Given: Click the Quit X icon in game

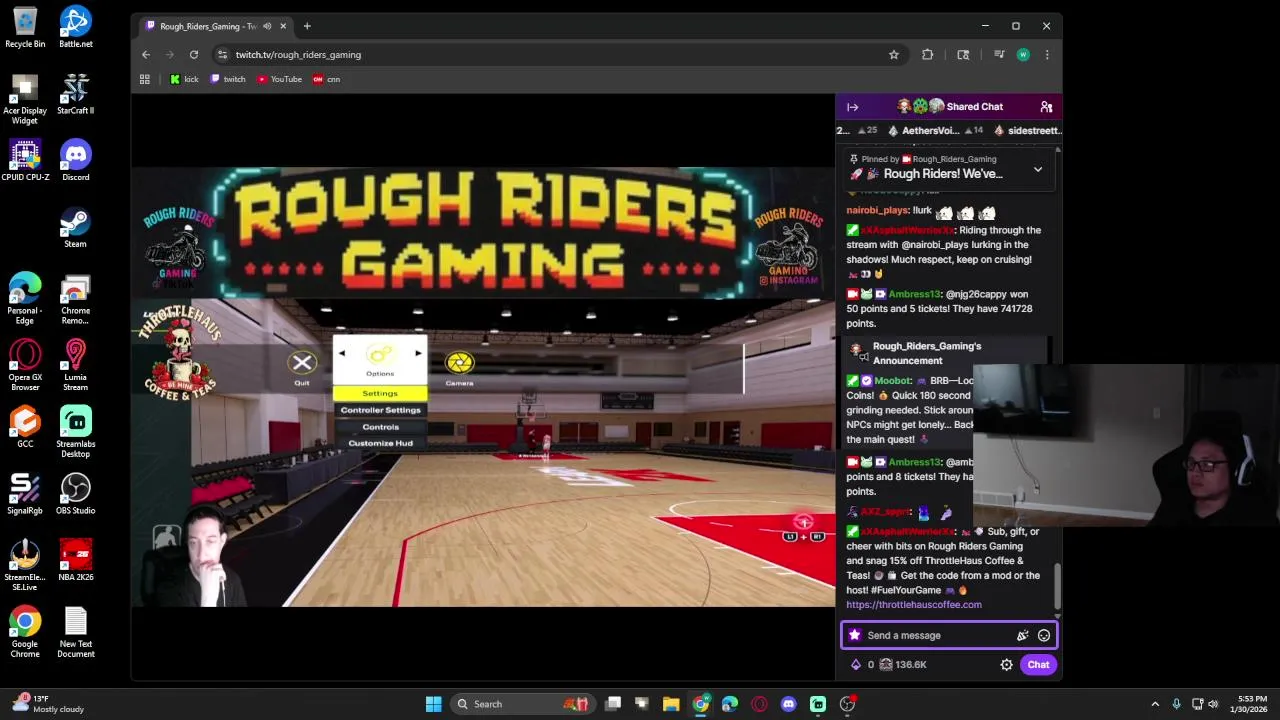Looking at the screenshot, I should click(302, 363).
